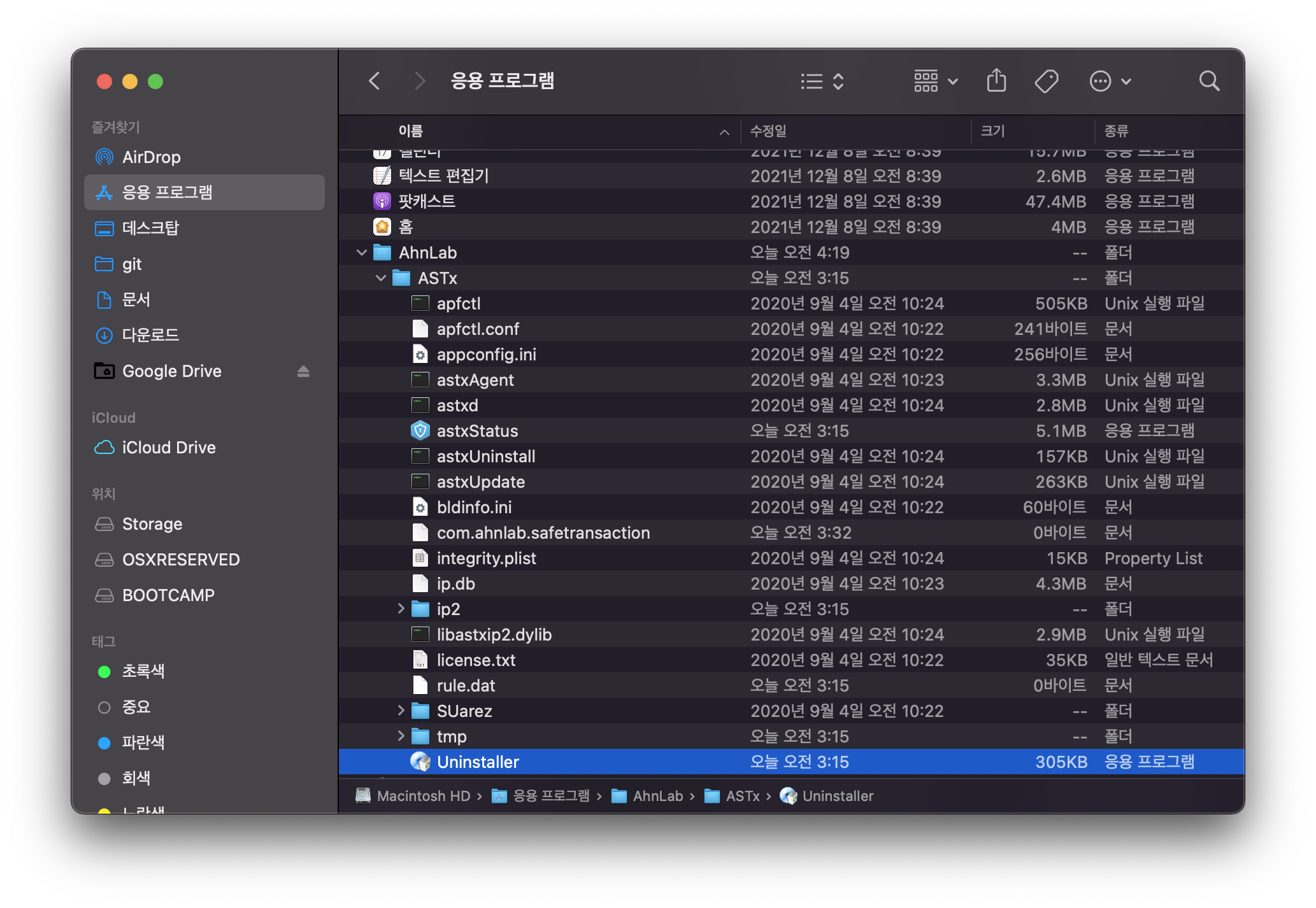Expand the ip2 folder
This screenshot has width=1316, height=908.
tap(401, 609)
